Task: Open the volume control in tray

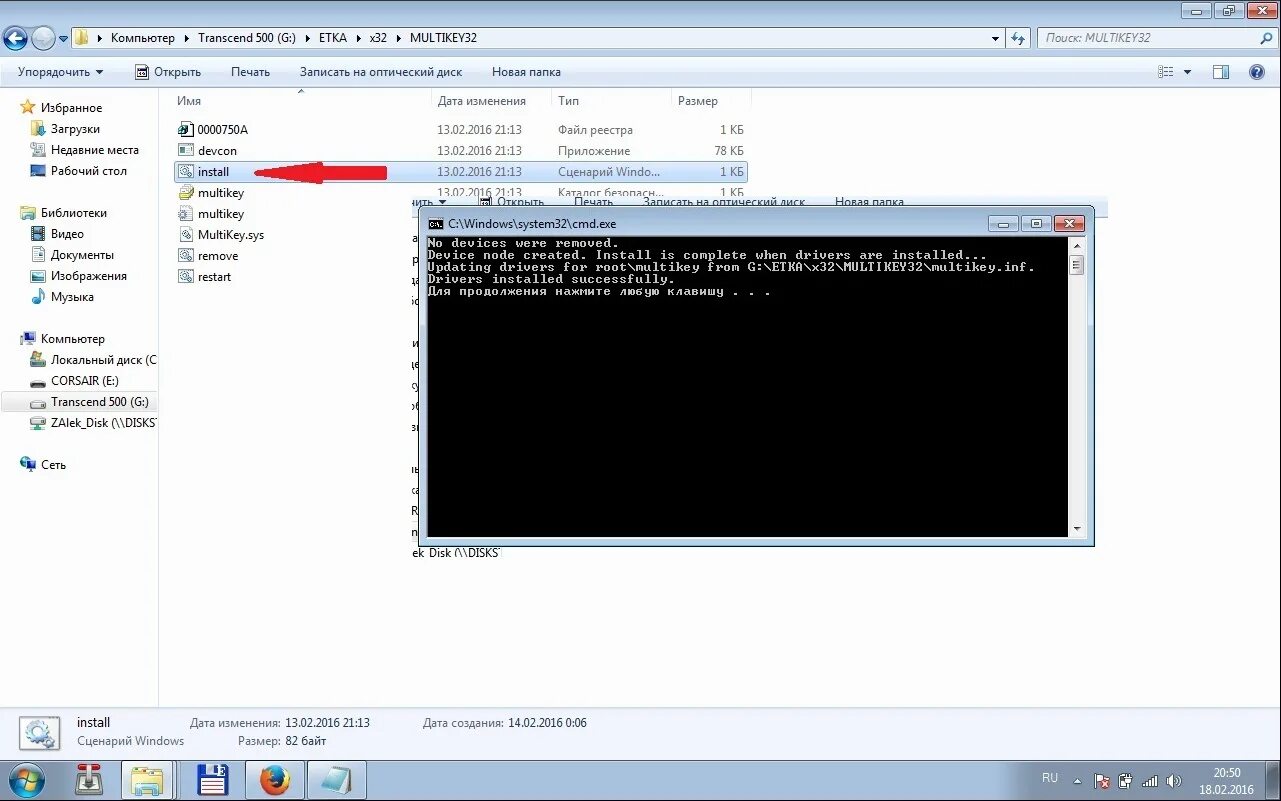Action: 1174,780
